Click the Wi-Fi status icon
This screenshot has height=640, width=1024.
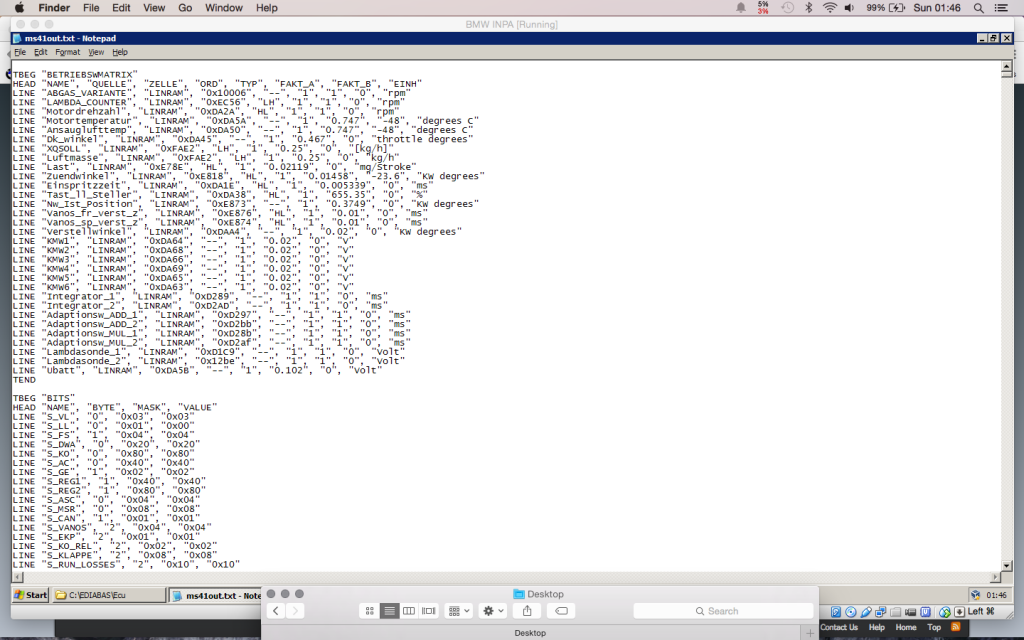pos(829,8)
